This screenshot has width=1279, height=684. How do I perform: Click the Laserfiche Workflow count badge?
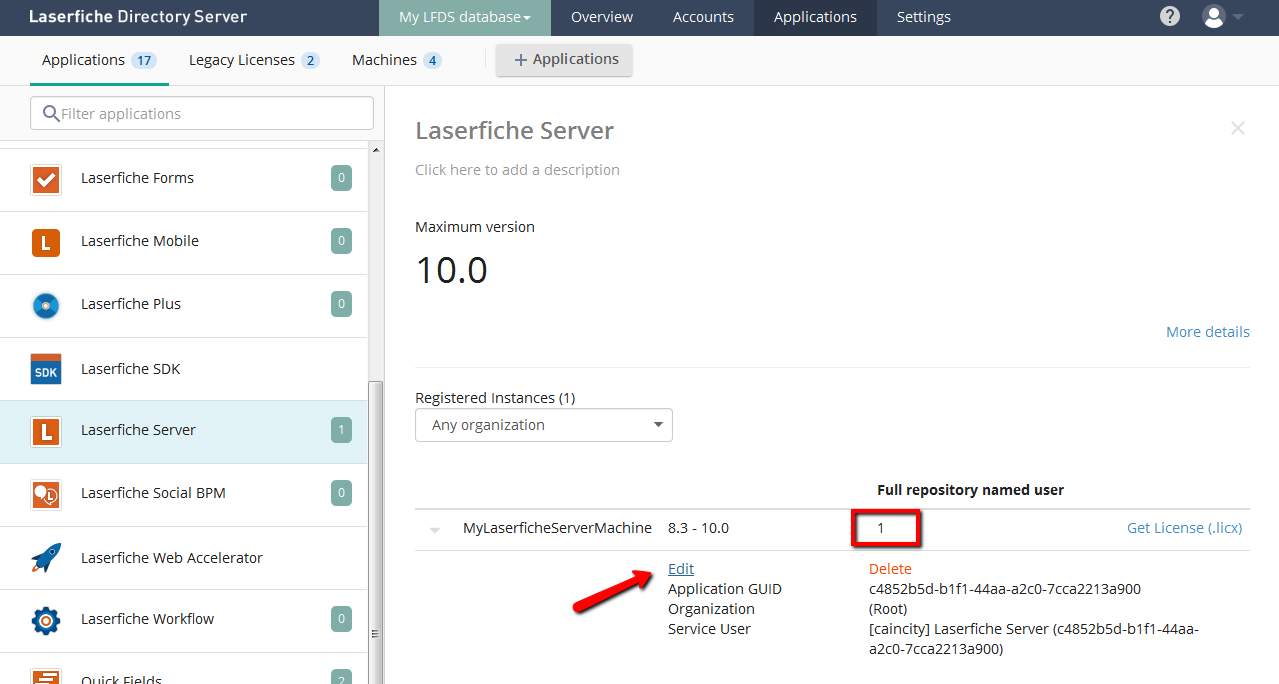(341, 620)
